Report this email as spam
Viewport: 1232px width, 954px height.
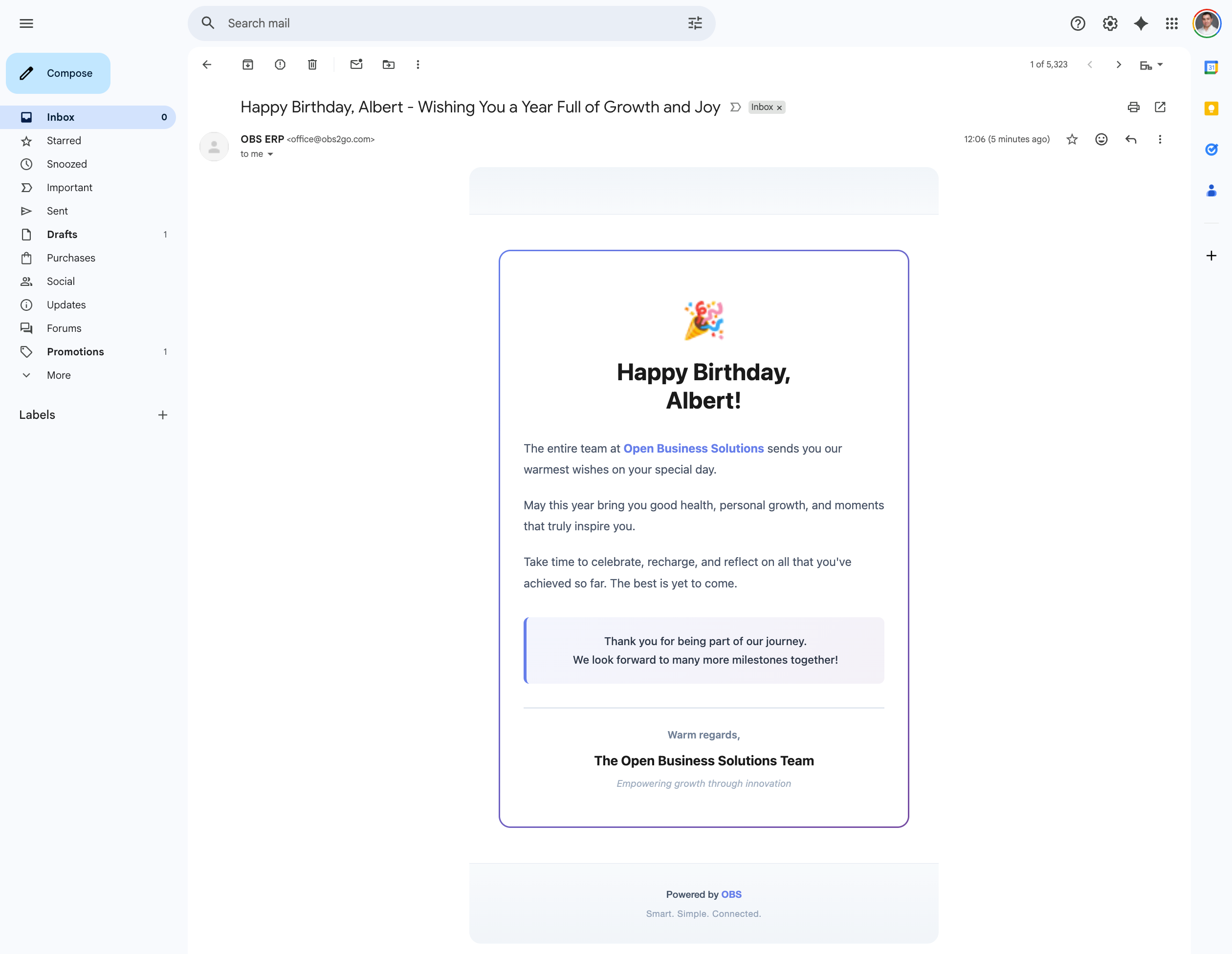coord(280,65)
